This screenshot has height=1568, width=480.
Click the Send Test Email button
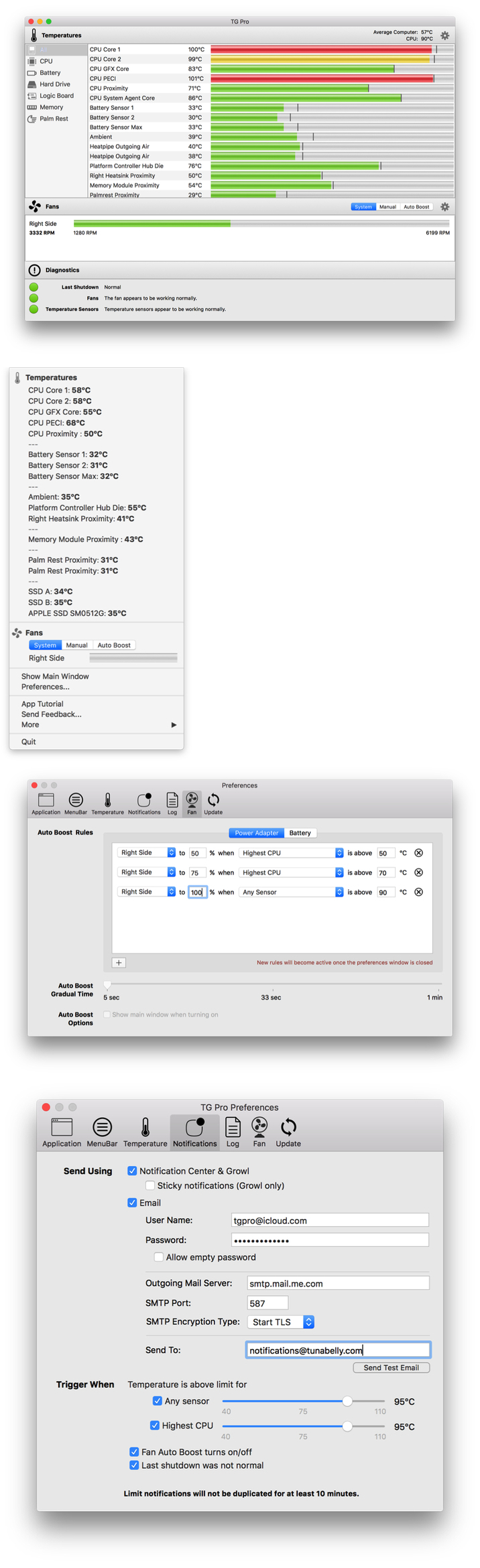point(391,1368)
